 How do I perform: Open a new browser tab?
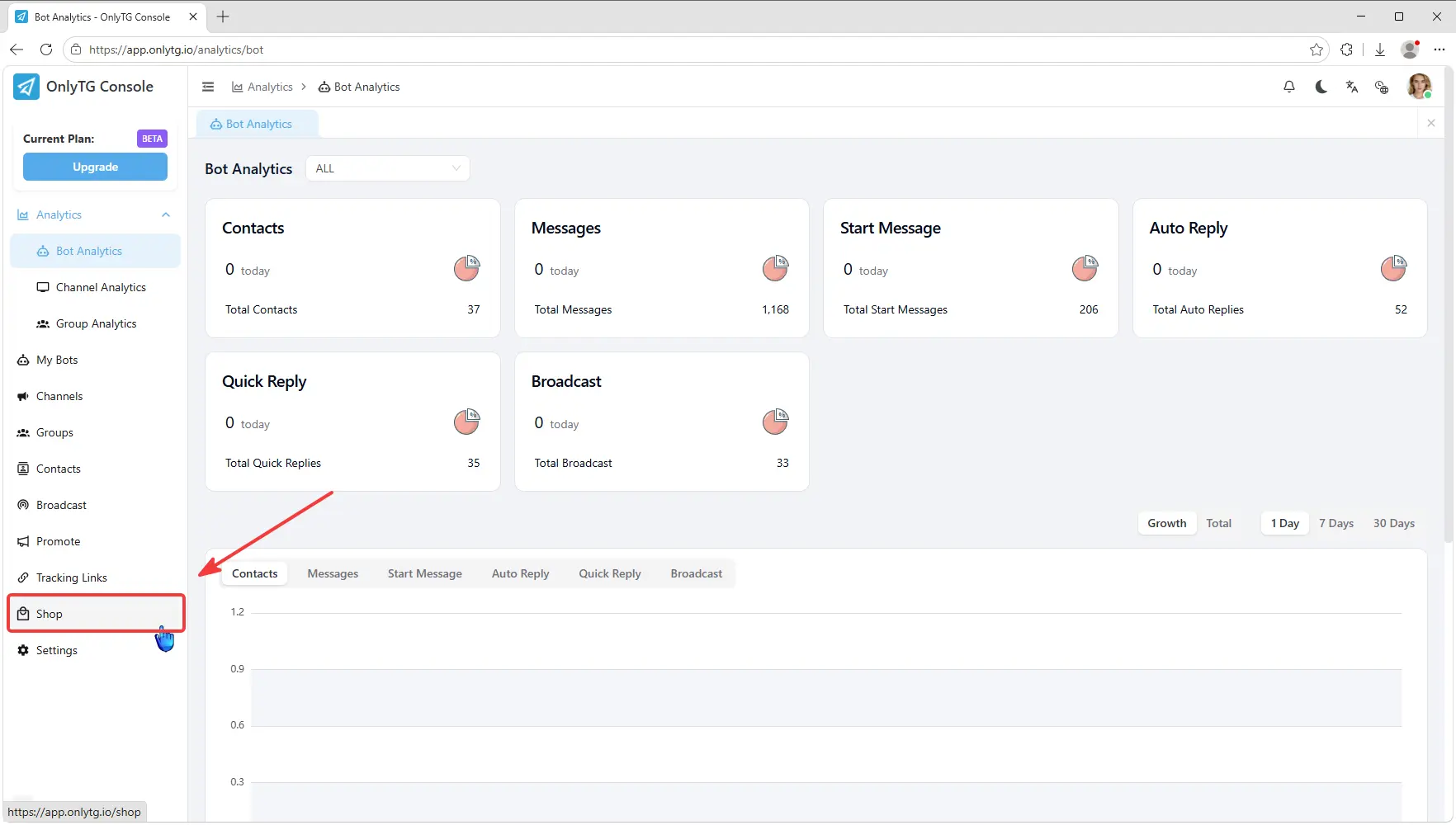[x=223, y=16]
